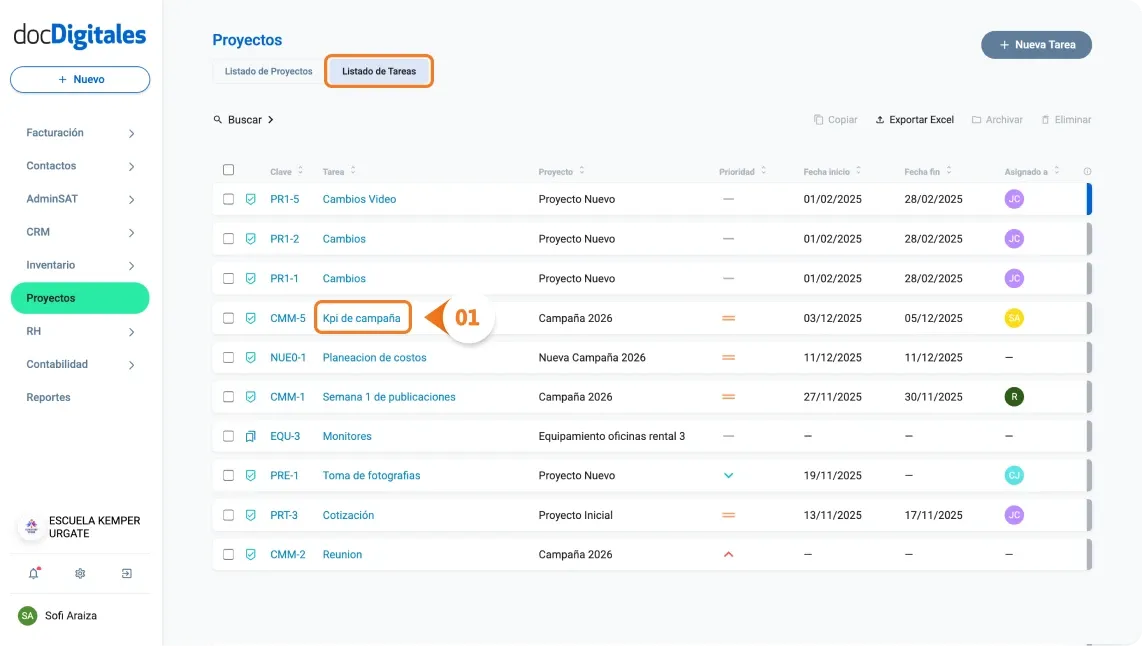
Task: Click the Buscar magnifier icon
Action: click(x=218, y=119)
